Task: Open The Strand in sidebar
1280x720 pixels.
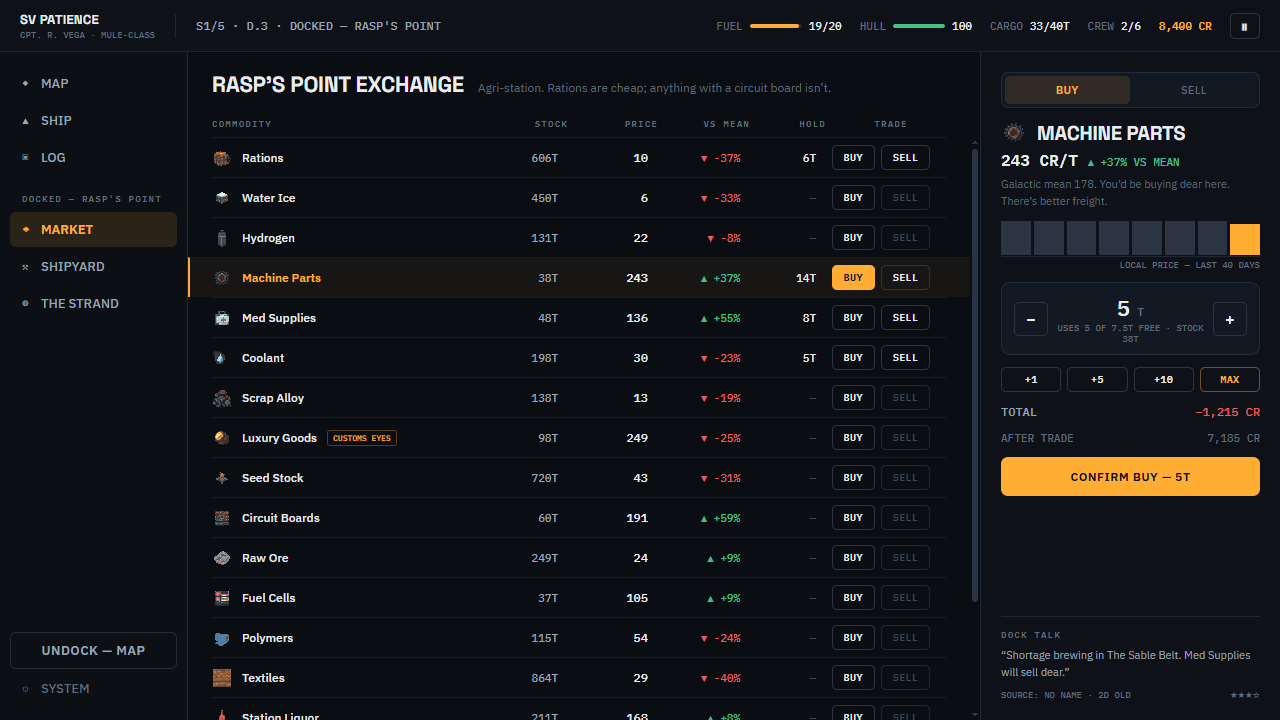Action: click(93, 303)
